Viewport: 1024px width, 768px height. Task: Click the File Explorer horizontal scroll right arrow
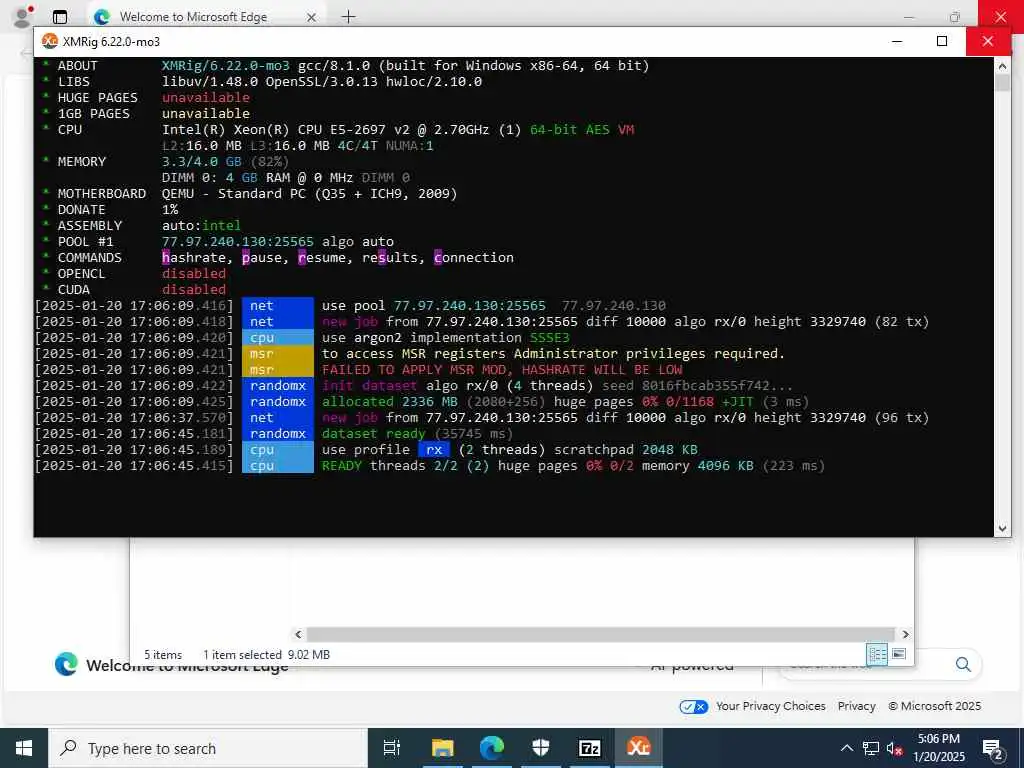[905, 634]
